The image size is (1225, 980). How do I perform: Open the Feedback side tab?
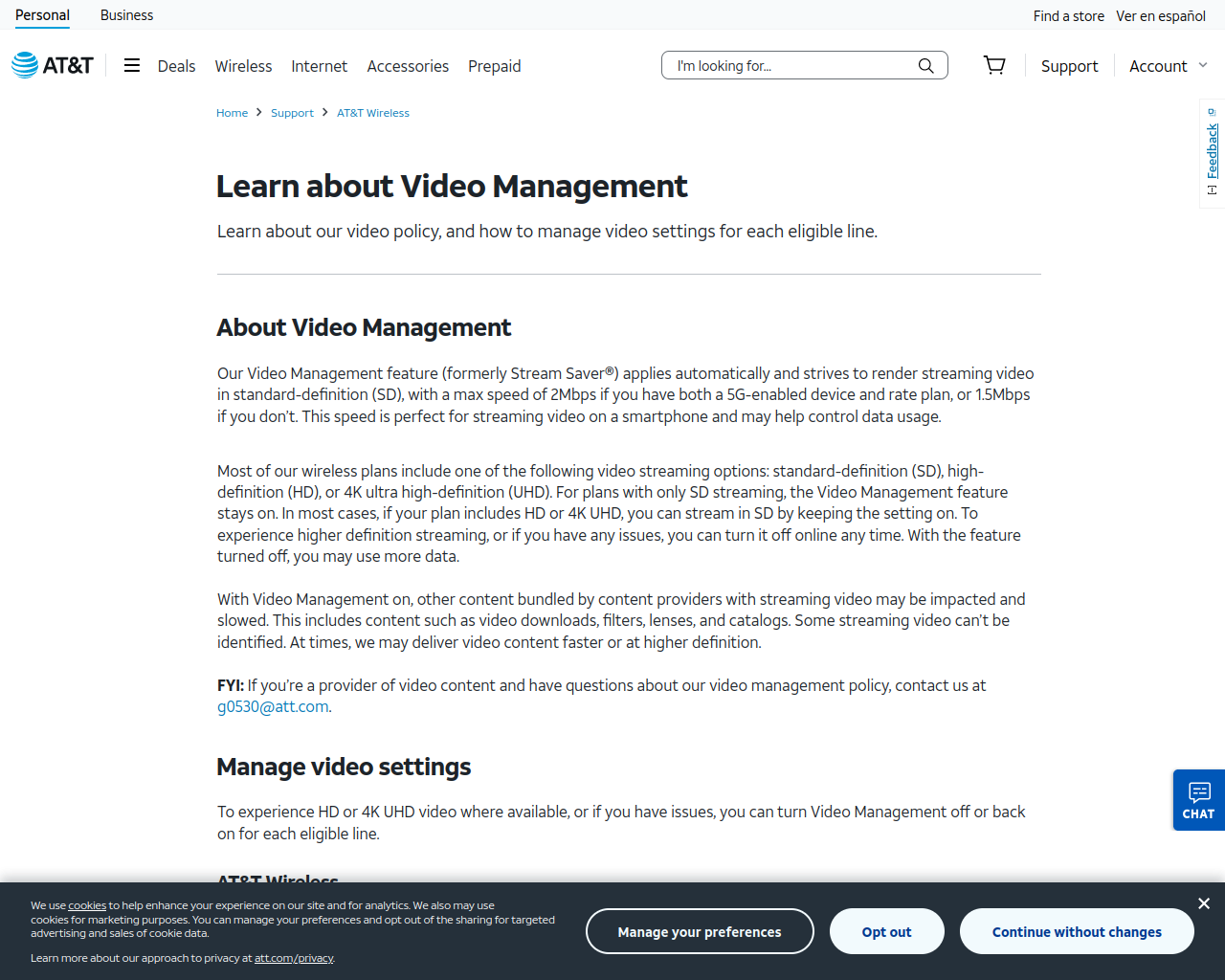click(x=1213, y=153)
